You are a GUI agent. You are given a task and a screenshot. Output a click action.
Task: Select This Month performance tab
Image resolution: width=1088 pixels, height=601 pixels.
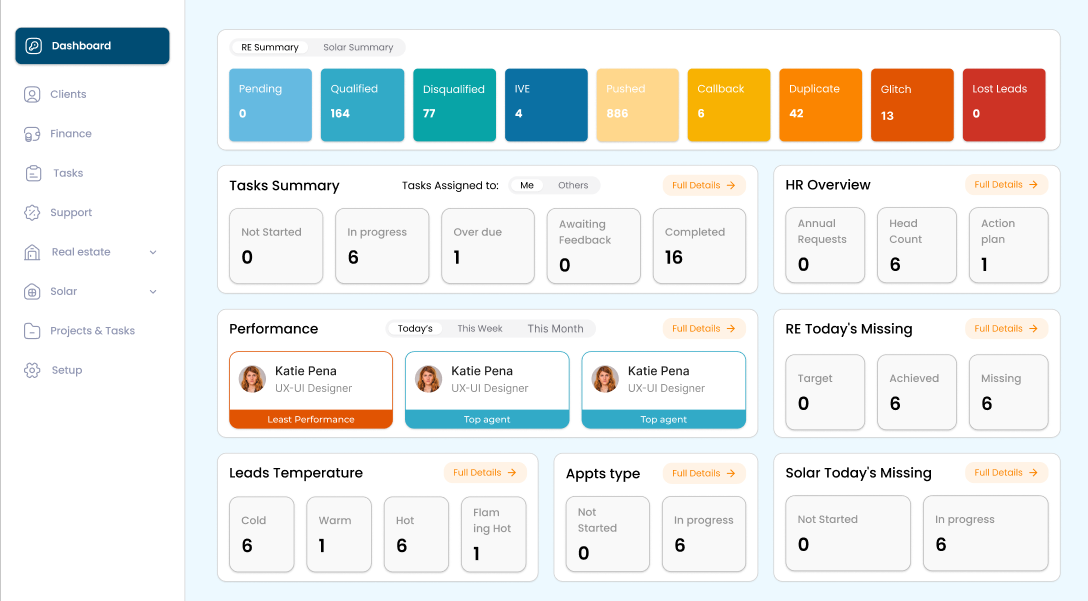coord(555,329)
